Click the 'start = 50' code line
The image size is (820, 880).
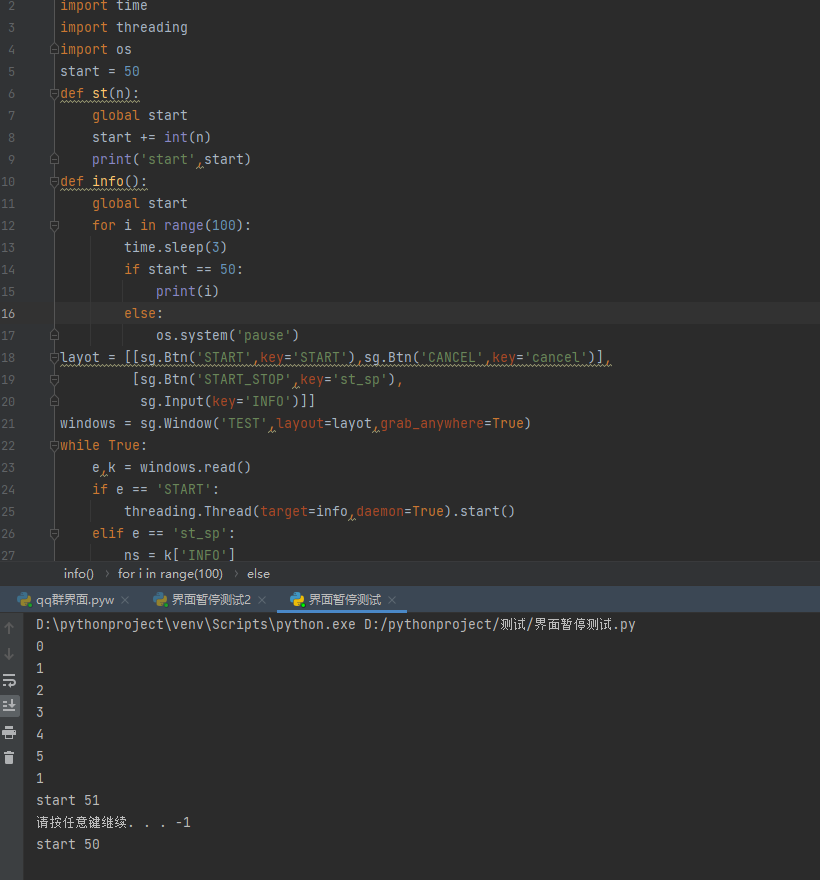point(100,71)
